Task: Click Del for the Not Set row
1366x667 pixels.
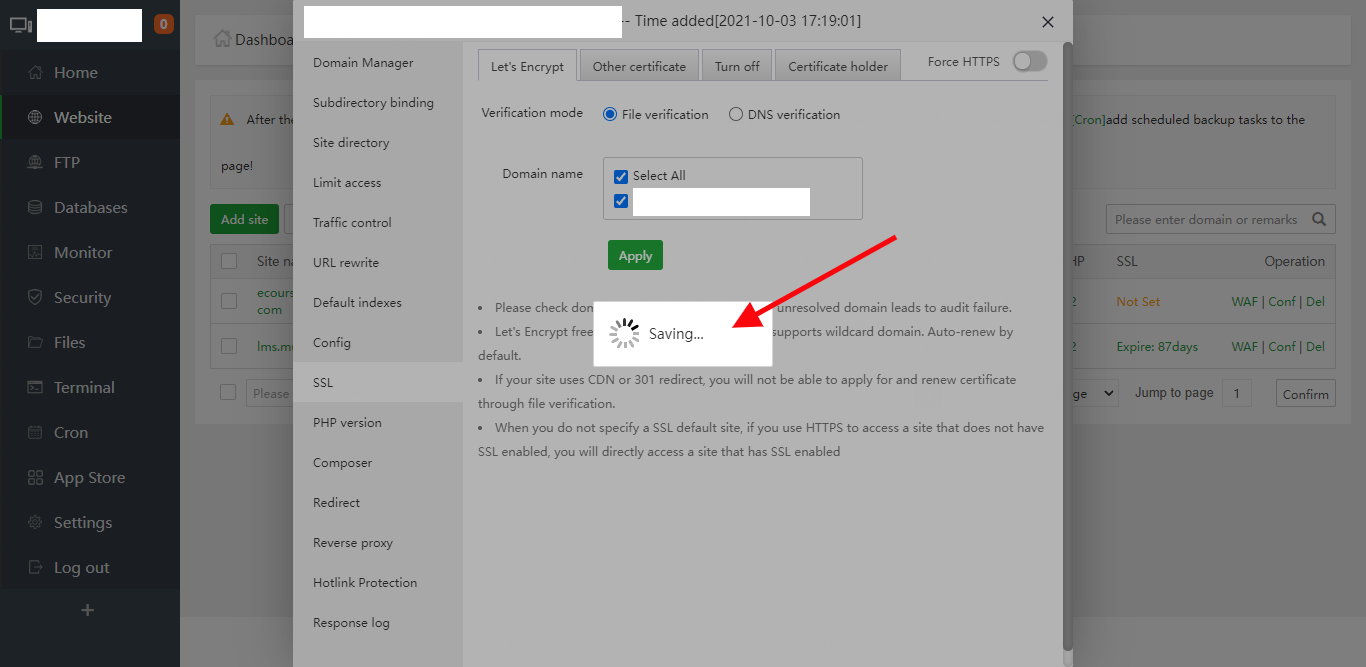Action: click(1316, 301)
